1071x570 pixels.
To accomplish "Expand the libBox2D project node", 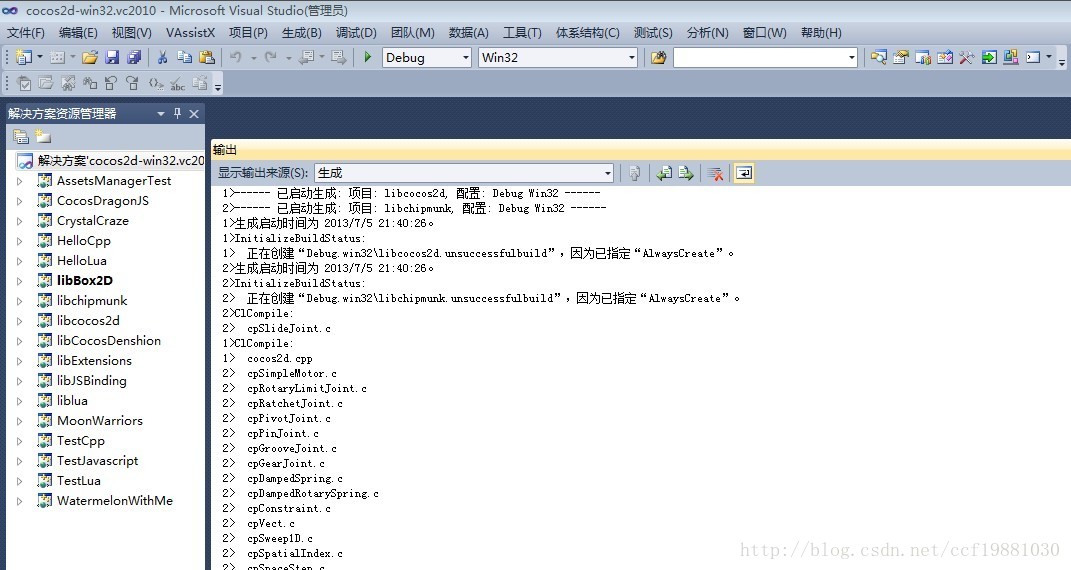I will tap(19, 281).
